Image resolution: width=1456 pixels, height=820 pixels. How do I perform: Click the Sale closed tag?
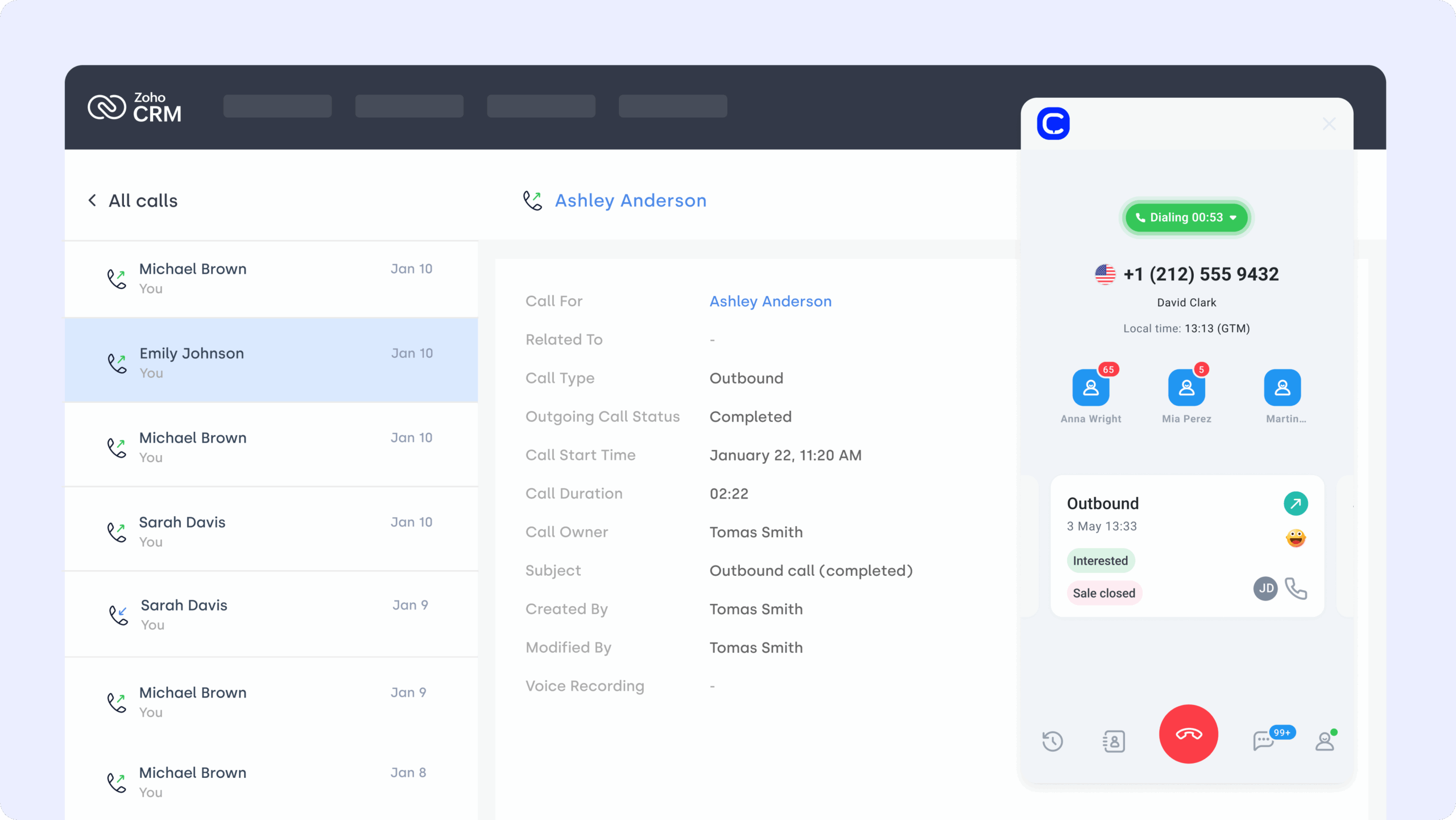[x=1103, y=593]
